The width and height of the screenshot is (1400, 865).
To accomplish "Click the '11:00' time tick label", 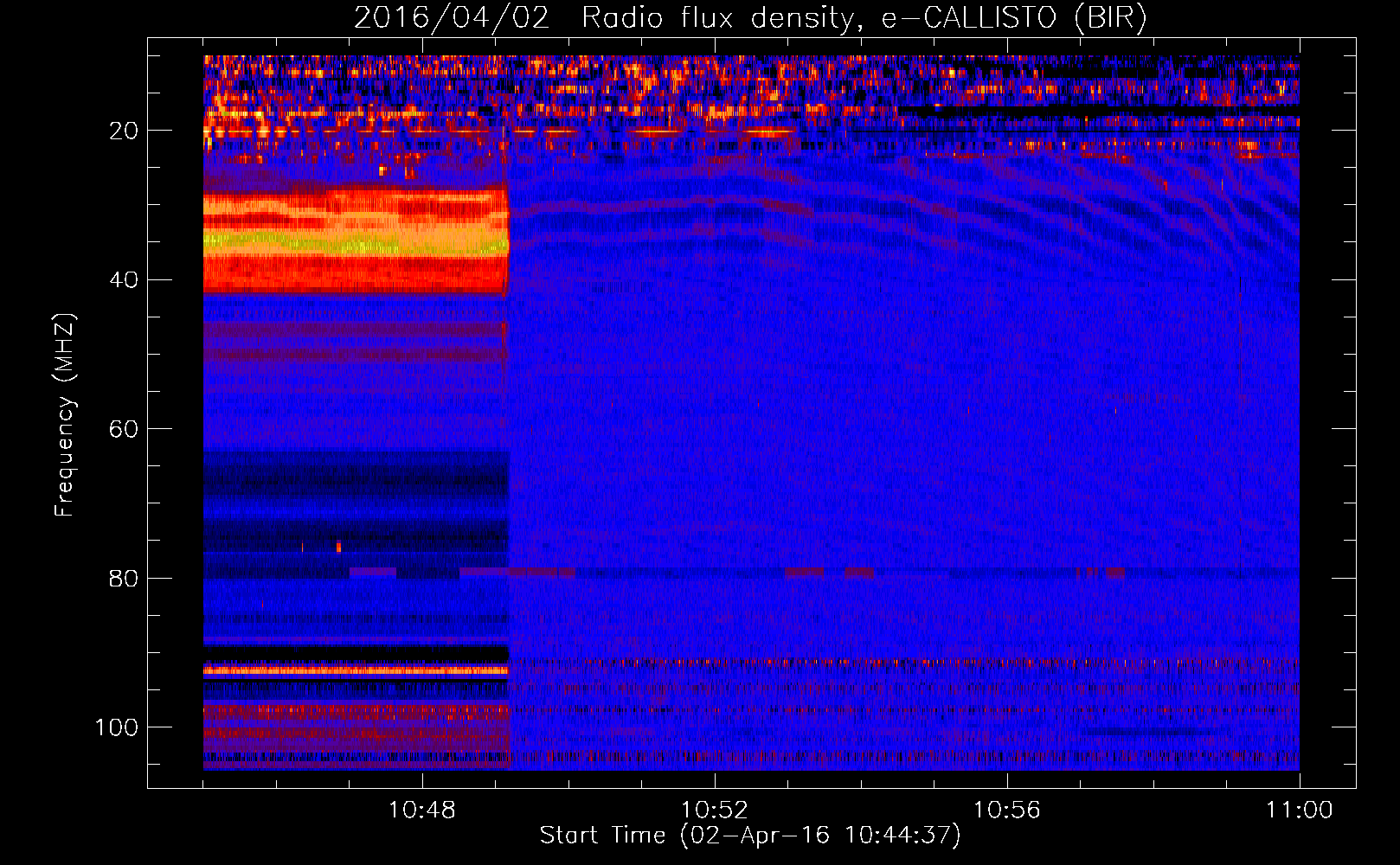I will (x=1299, y=811).
